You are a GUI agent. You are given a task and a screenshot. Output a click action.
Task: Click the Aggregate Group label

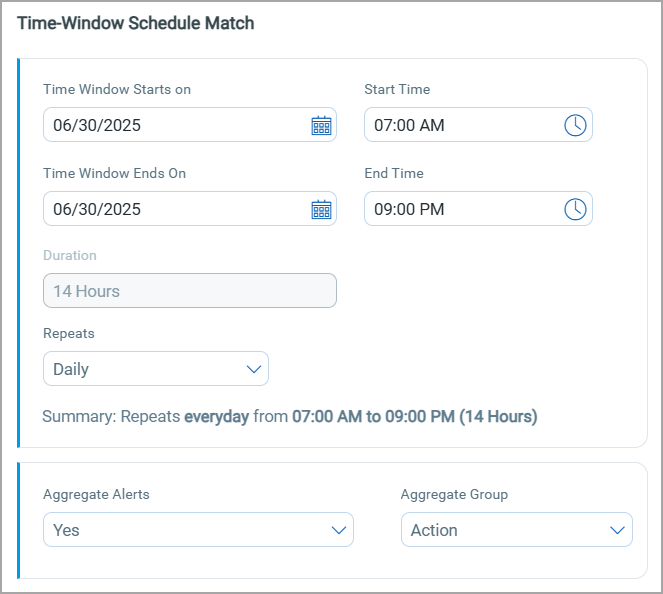(454, 494)
